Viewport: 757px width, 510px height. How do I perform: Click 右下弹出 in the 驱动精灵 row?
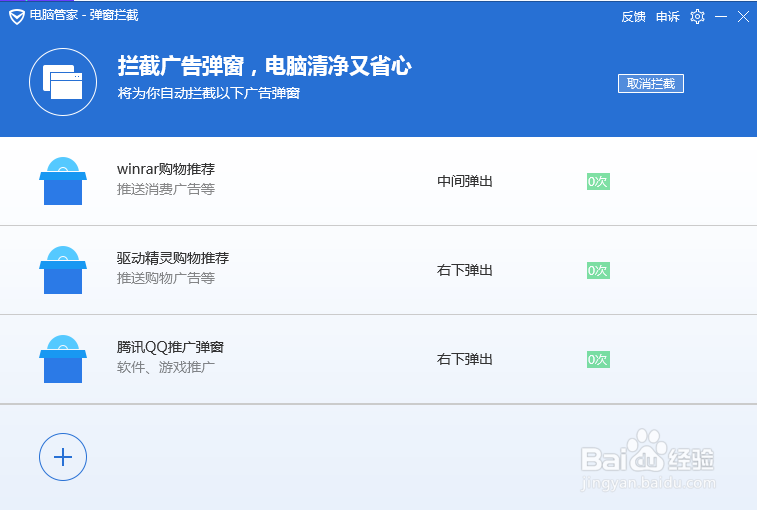464,270
